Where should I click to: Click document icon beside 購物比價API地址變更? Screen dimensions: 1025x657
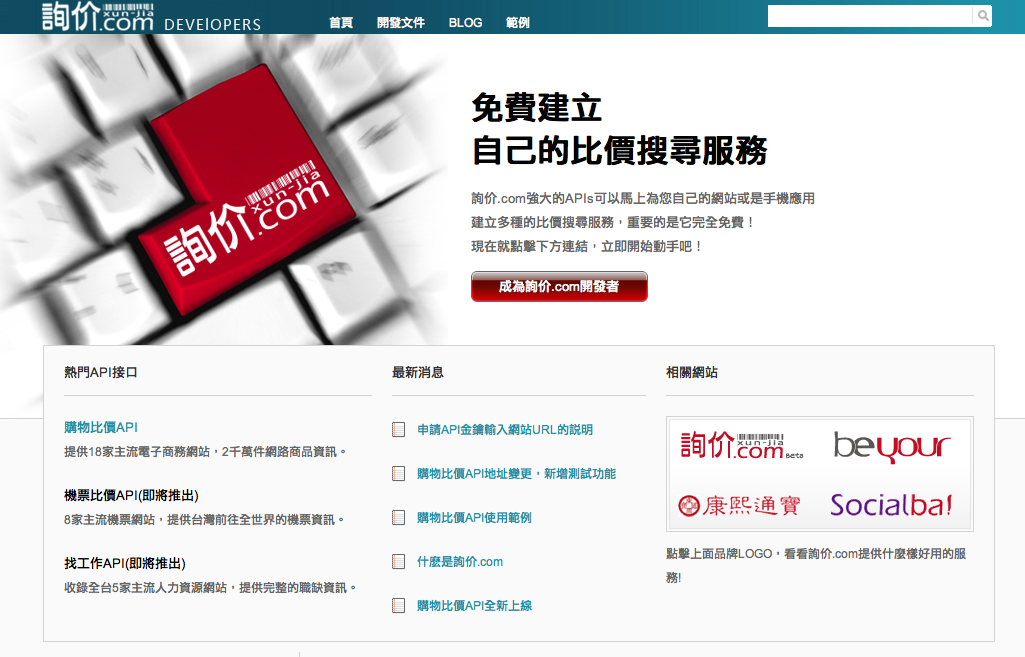[398, 473]
